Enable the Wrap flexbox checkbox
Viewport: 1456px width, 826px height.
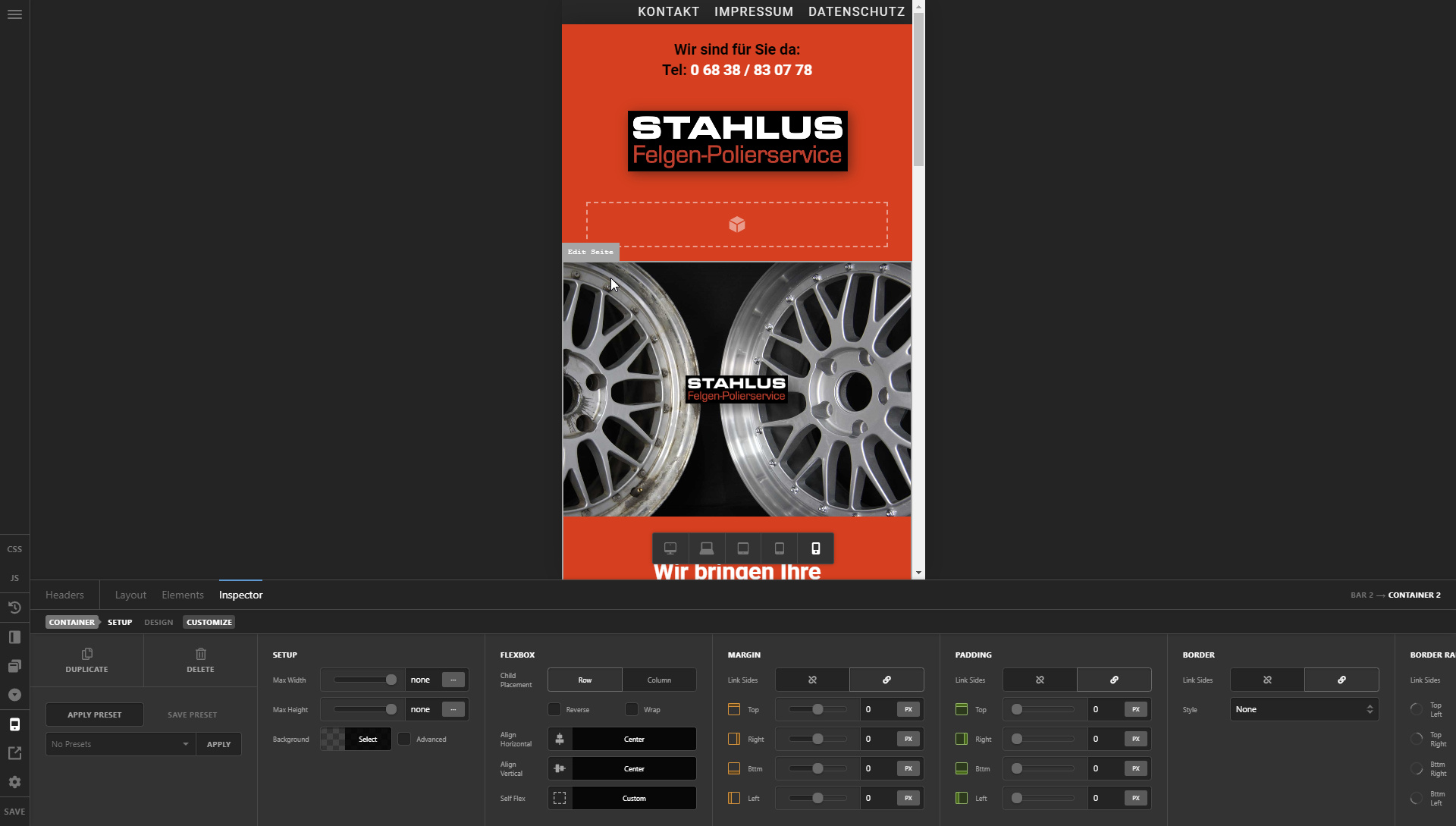(632, 709)
